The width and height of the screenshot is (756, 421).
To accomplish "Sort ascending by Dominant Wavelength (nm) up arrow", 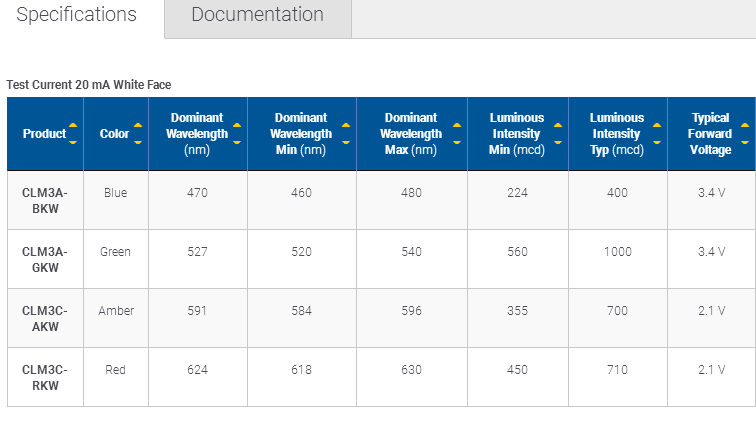I will pos(237,125).
